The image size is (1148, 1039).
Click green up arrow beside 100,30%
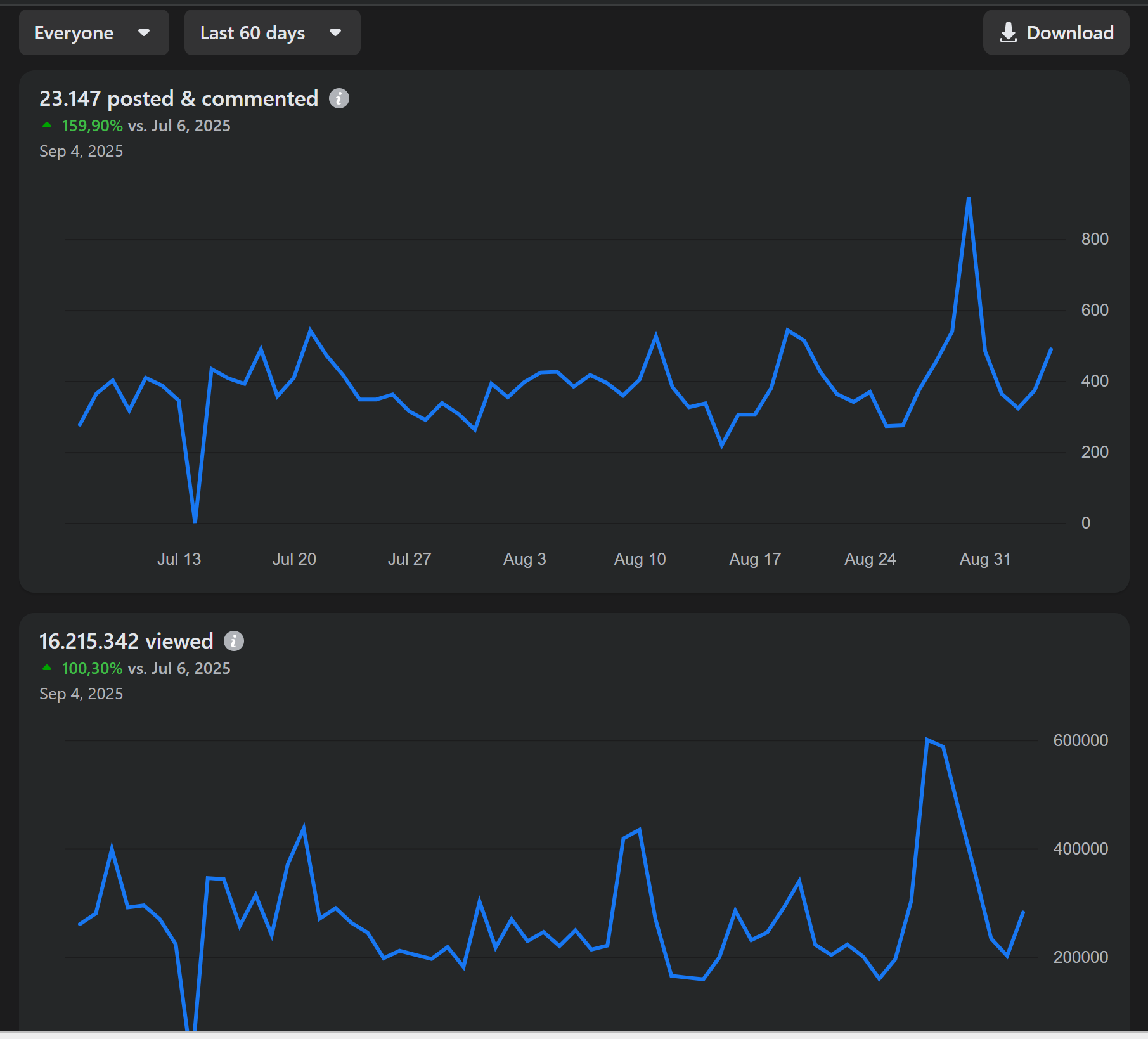[47, 668]
